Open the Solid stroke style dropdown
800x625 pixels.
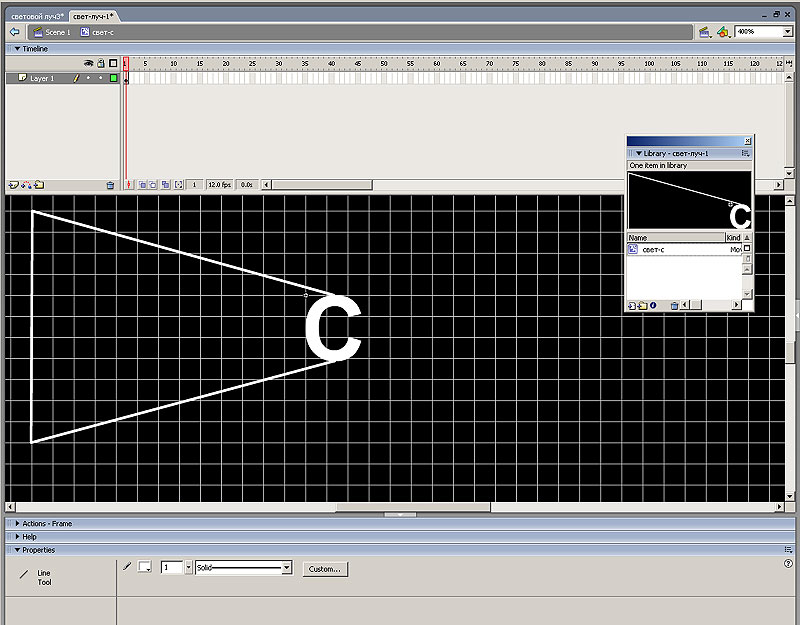[287, 568]
